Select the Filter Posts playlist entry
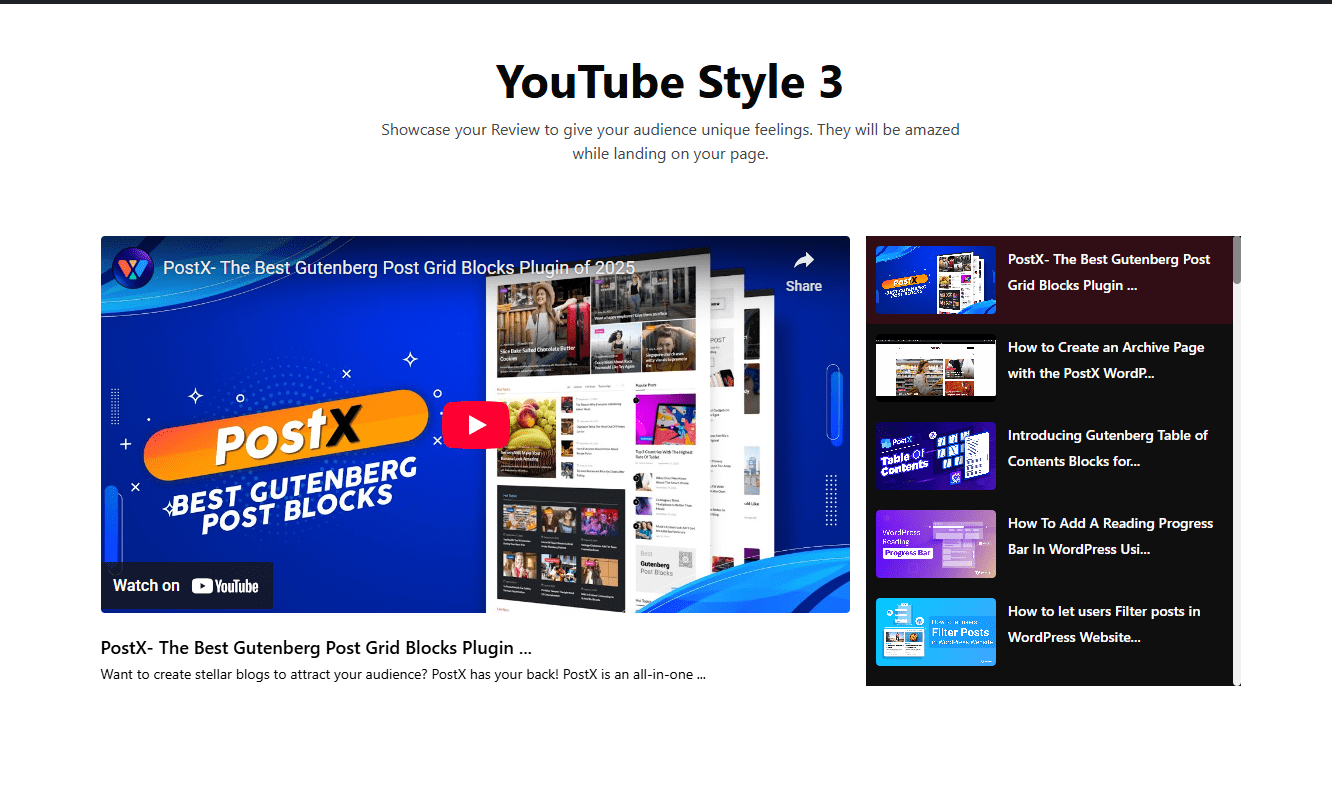 [1104, 624]
